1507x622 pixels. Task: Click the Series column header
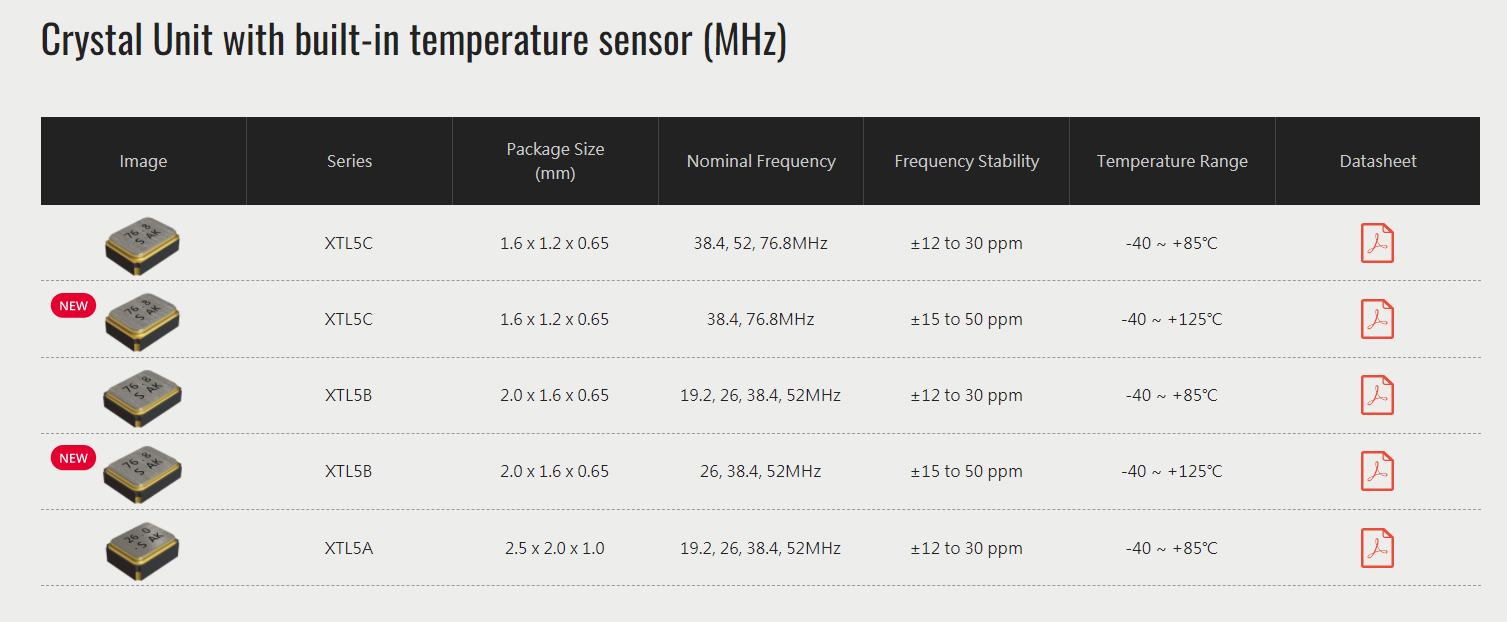349,161
